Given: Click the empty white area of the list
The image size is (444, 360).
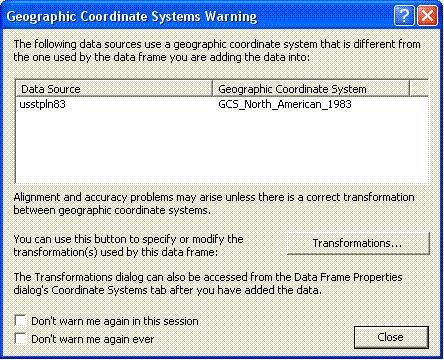Looking at the screenshot, I should point(222,147).
